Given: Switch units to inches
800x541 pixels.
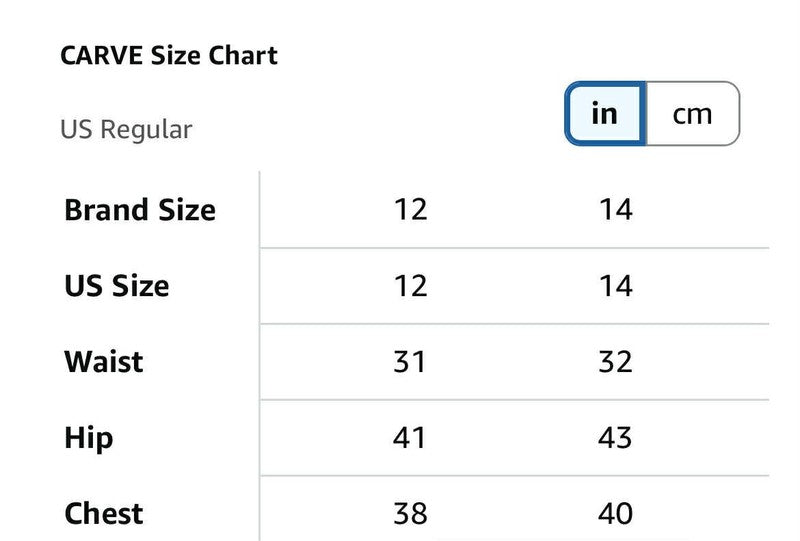Looking at the screenshot, I should click(x=605, y=114).
